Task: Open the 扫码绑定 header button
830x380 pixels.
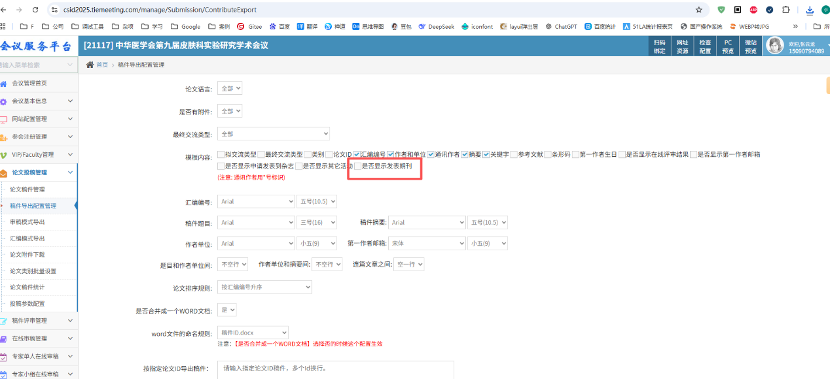Action: click(659, 46)
